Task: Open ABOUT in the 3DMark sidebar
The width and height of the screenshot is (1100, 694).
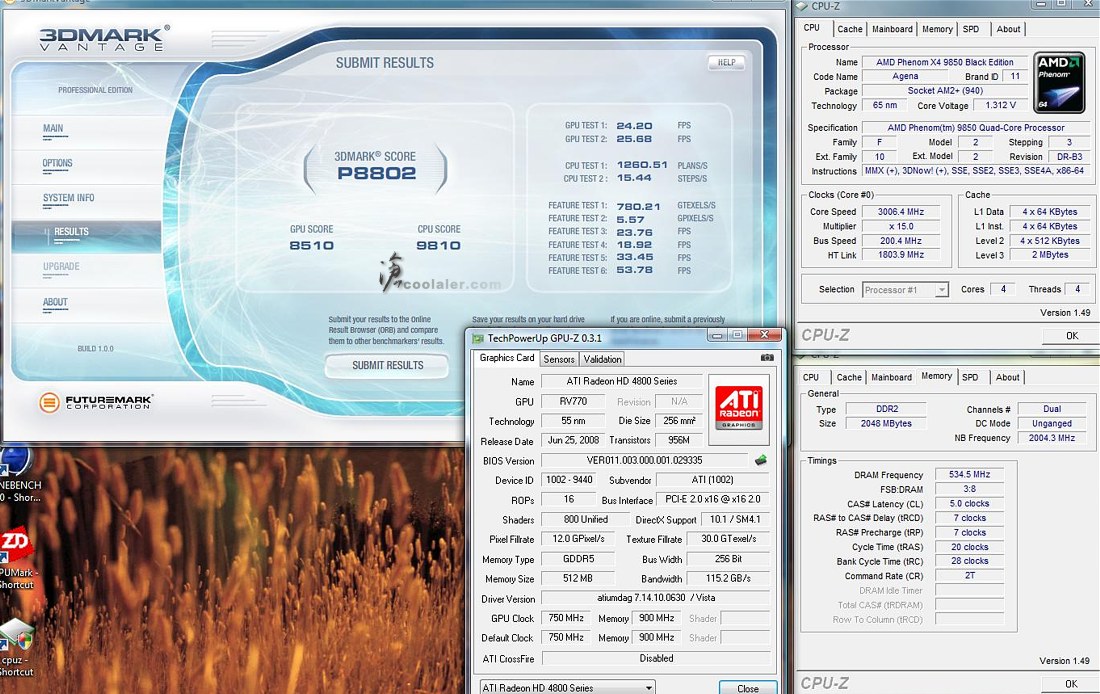Action: point(55,302)
